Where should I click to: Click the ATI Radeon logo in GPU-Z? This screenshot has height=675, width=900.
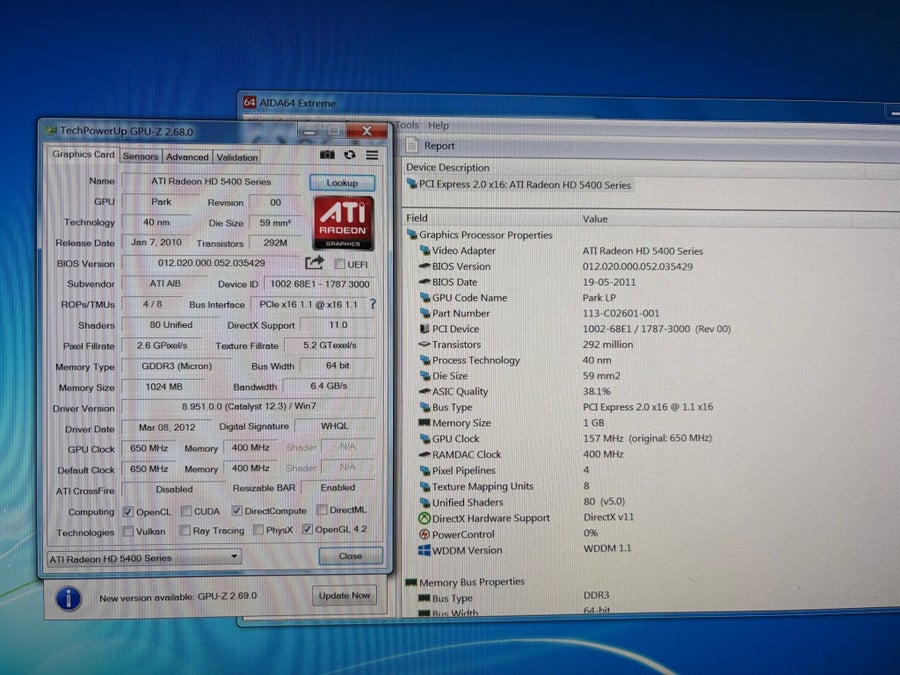tap(343, 223)
